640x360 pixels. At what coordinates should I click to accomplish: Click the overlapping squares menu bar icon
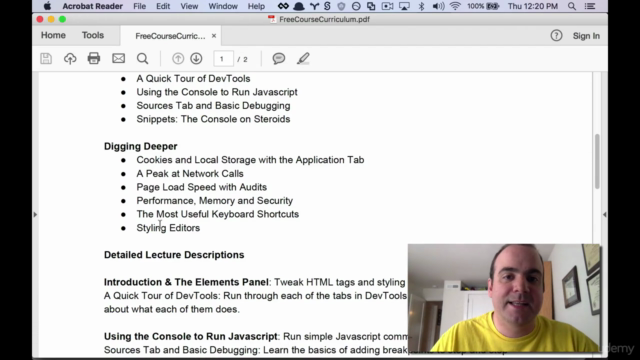371,6
